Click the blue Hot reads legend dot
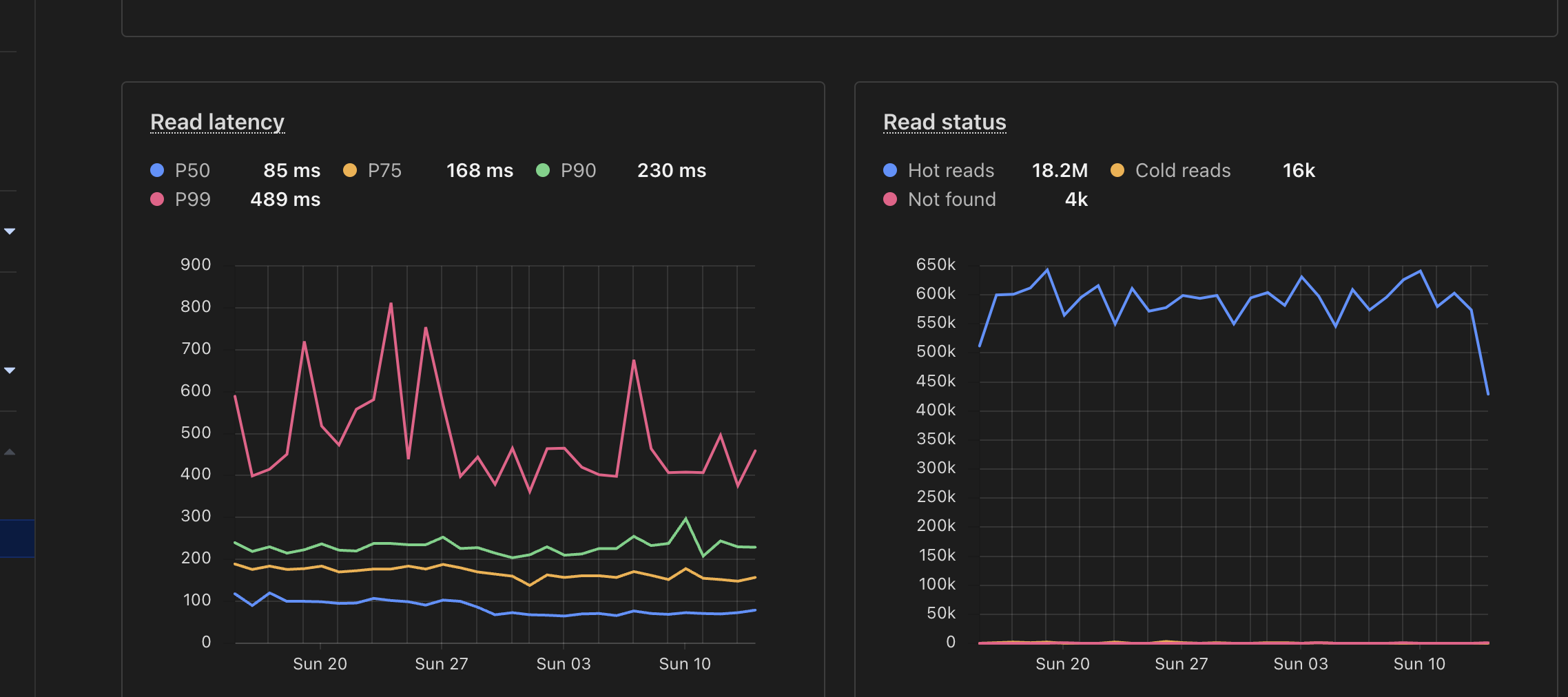The image size is (1568, 697). pos(889,170)
